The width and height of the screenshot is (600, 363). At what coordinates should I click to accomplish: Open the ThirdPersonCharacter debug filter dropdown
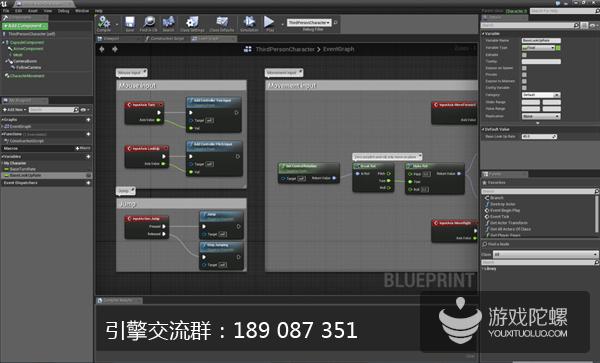(x=309, y=23)
